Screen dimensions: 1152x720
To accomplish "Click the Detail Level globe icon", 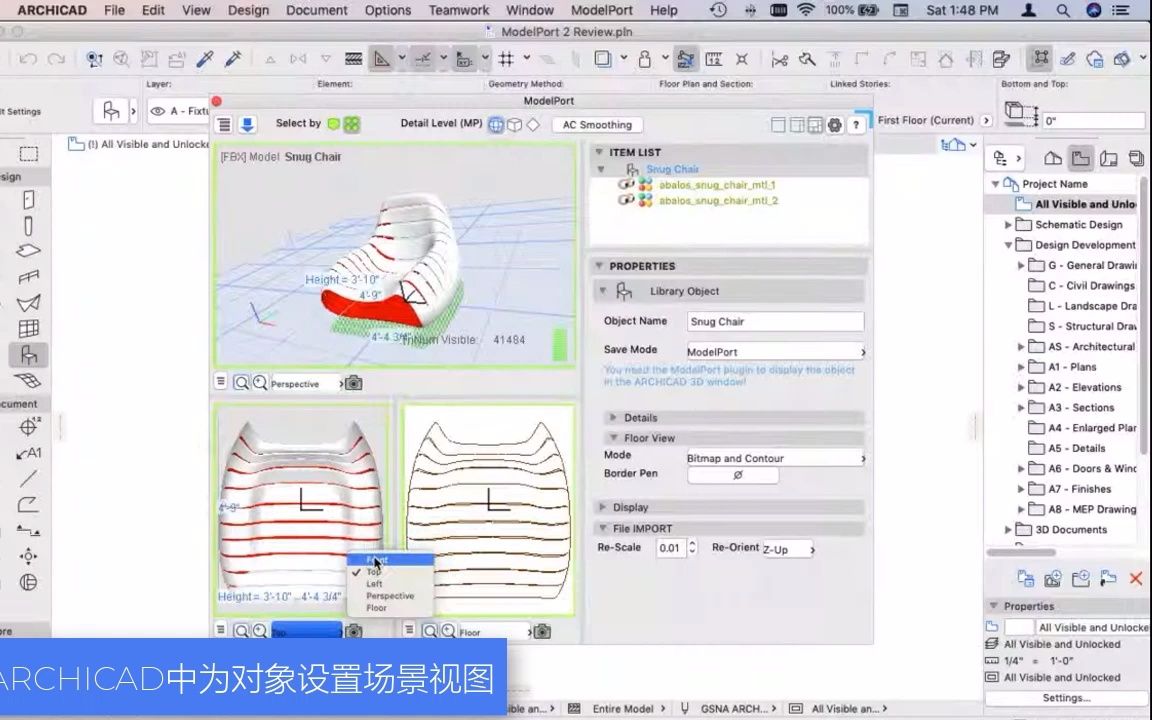I will coord(497,124).
